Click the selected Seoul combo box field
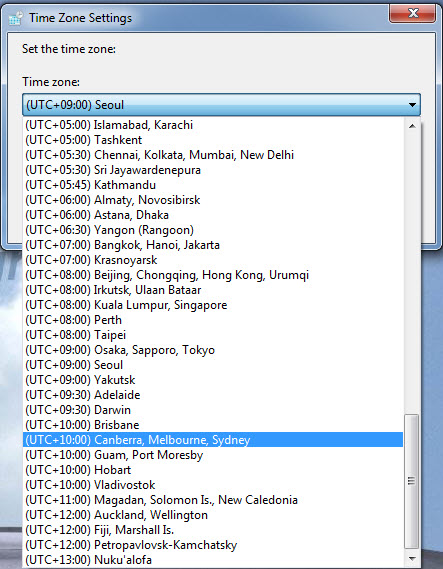Image resolution: width=443 pixels, height=569 pixels. (x=221, y=105)
